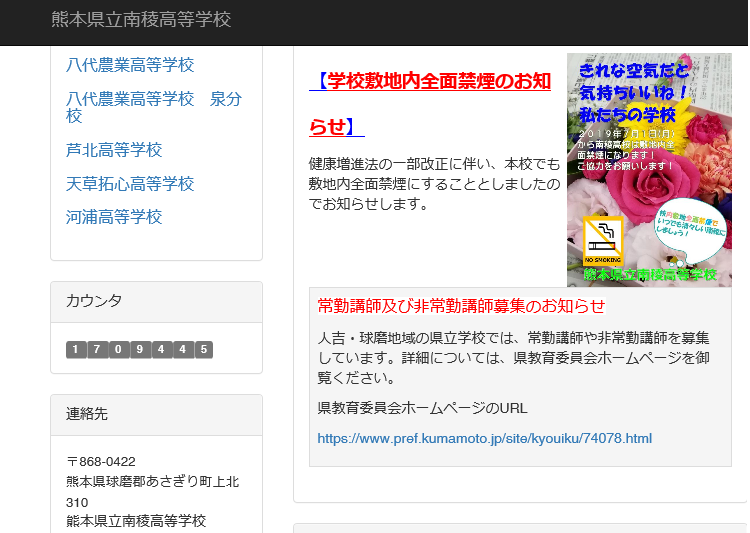
Task: Open the 八代農業高等学校 link
Action: coord(130,65)
